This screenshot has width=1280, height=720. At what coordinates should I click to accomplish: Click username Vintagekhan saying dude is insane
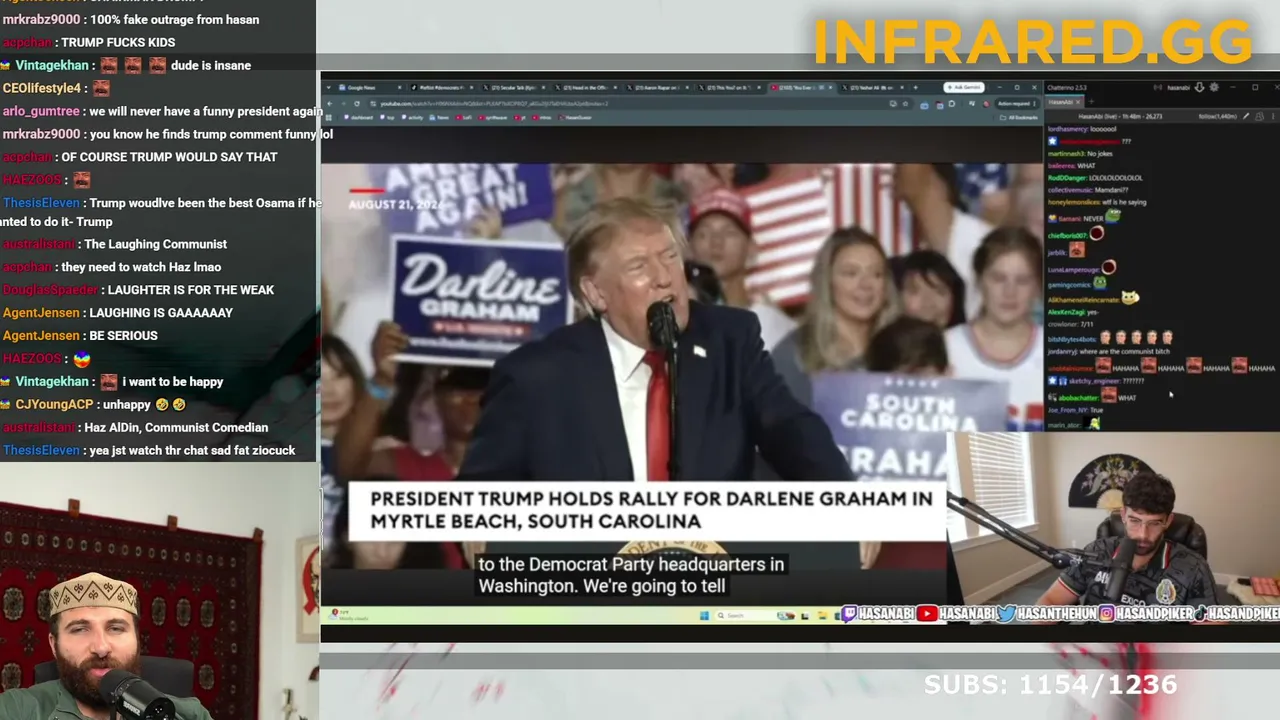52,65
